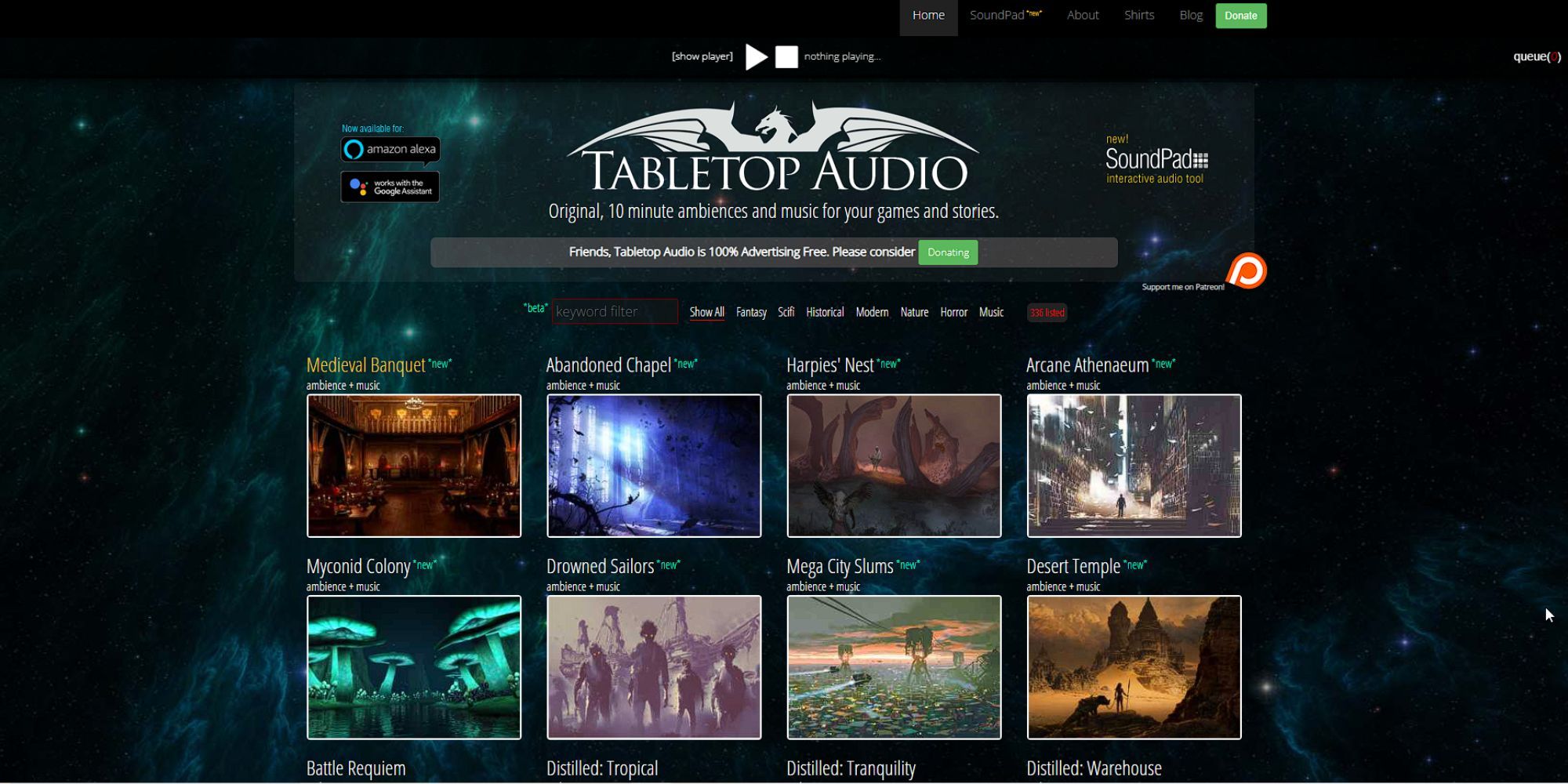
Task: Filter by Horror
Action: (x=953, y=312)
